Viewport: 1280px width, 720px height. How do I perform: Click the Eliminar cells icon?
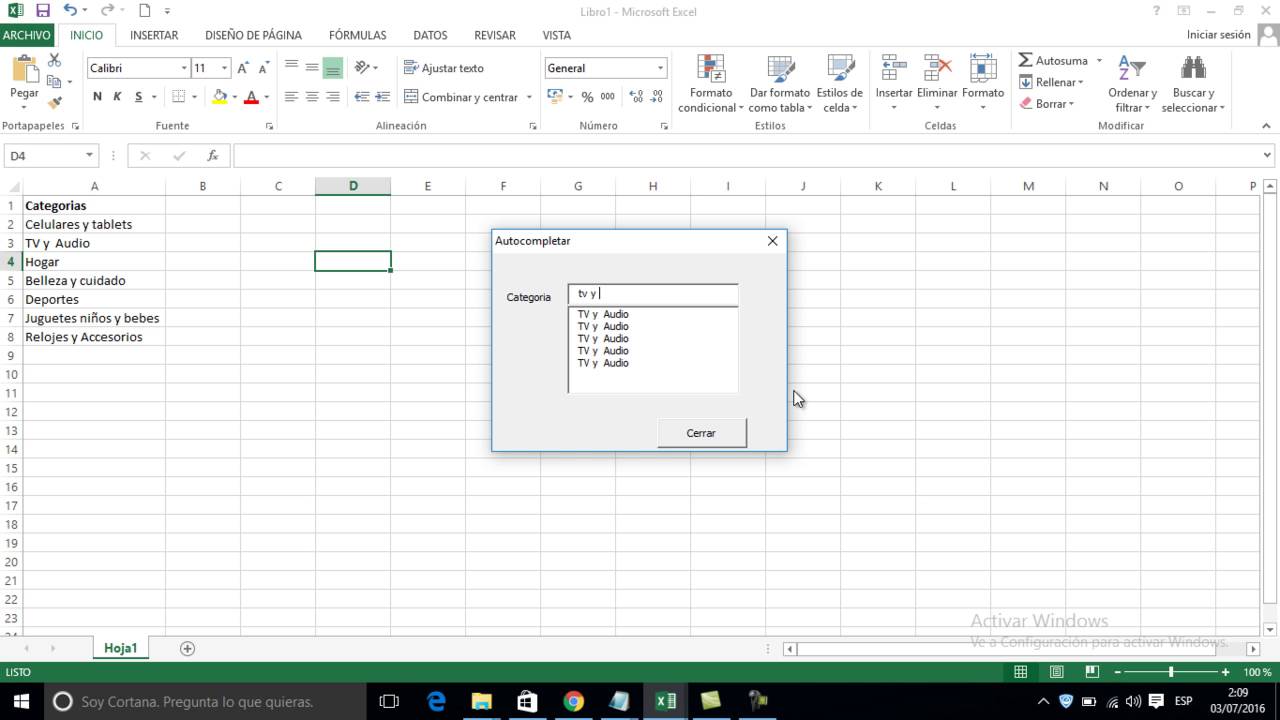[x=938, y=68]
